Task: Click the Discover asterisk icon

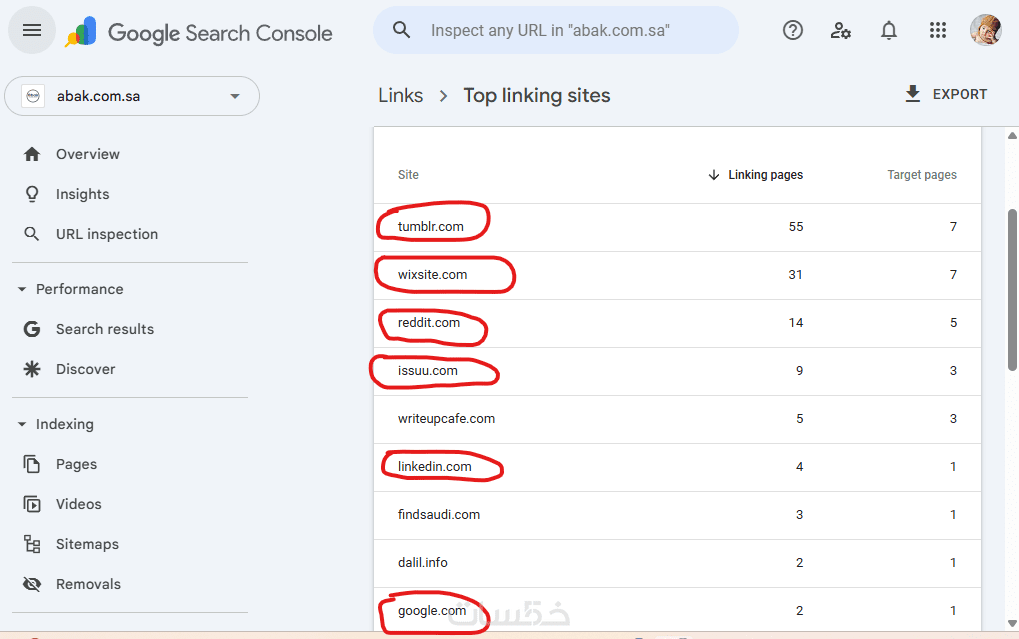Action: coord(32,369)
